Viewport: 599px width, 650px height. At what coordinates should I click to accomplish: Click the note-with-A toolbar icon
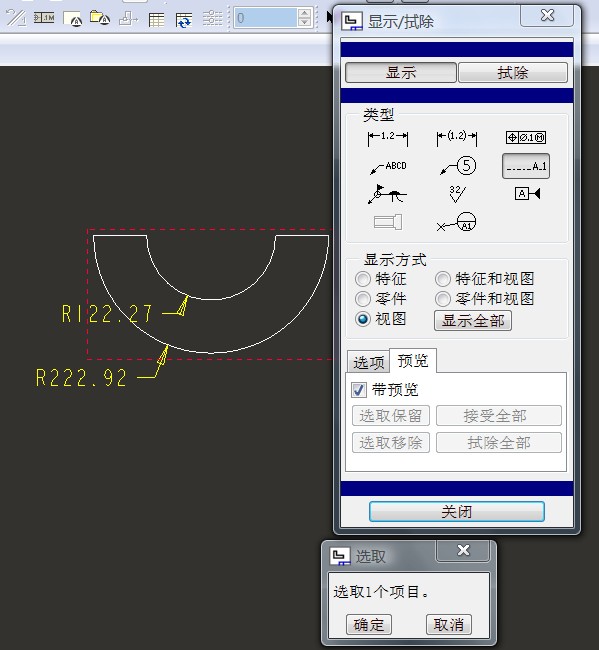coord(73,19)
